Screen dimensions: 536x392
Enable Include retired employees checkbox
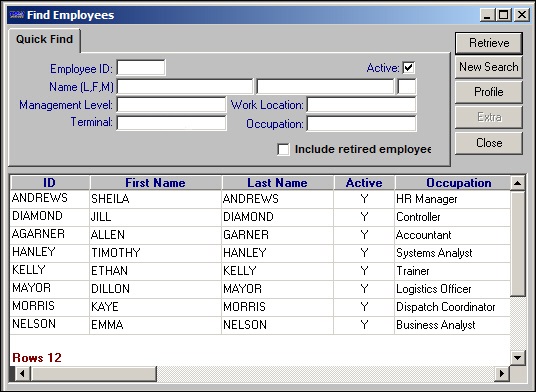(x=283, y=149)
